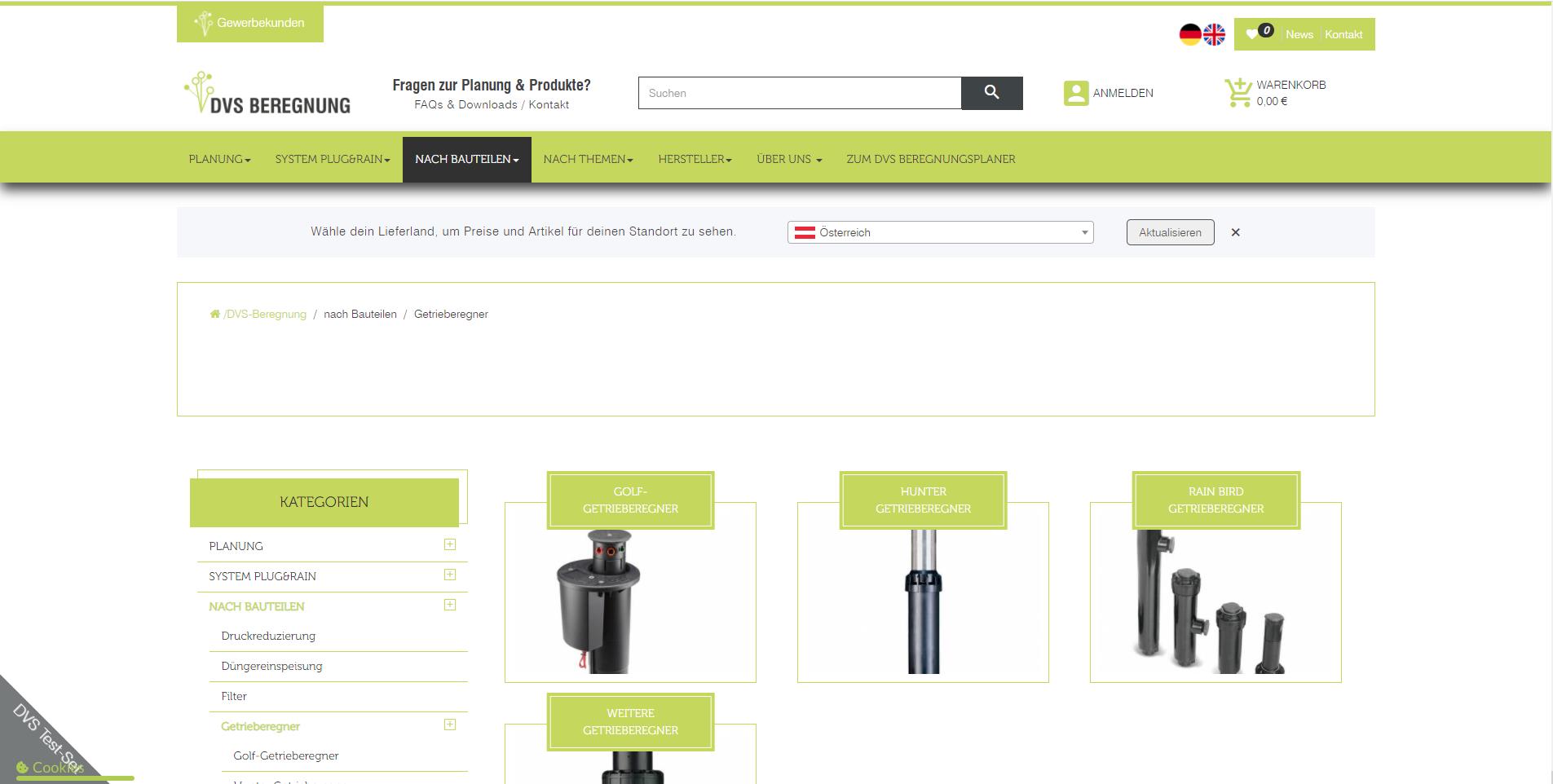The height and width of the screenshot is (784, 1553).
Task: Open the NACH BAUTEILEN navigation menu
Action: click(x=467, y=159)
